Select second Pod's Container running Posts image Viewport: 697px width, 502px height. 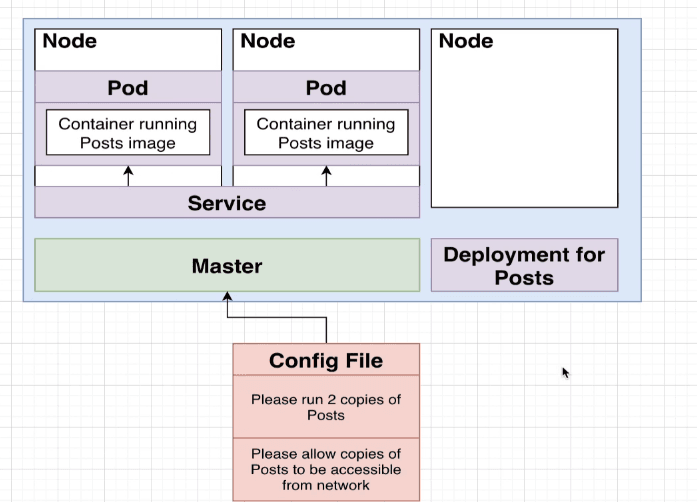point(326,133)
